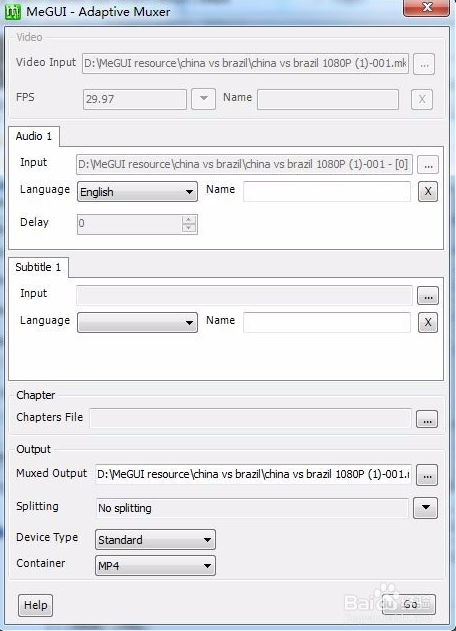Close the Adaptive Muxer window
The height and width of the screenshot is (631, 456).
[427, 7]
